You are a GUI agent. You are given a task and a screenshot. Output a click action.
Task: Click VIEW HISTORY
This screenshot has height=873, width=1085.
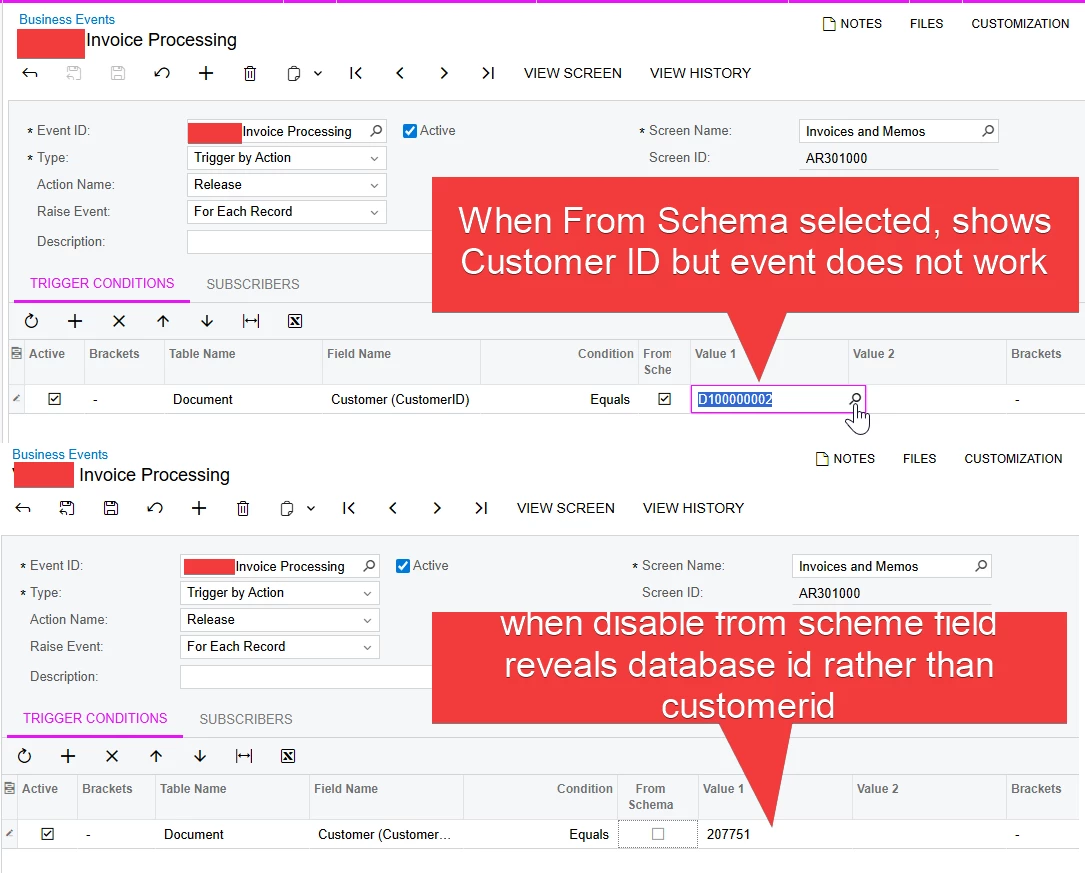[700, 73]
